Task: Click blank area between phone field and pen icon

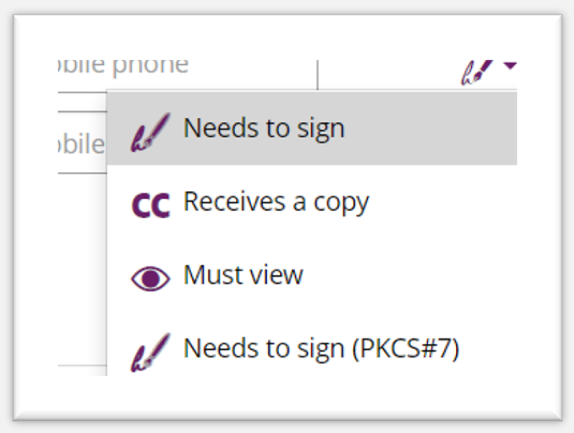Action: (388, 73)
